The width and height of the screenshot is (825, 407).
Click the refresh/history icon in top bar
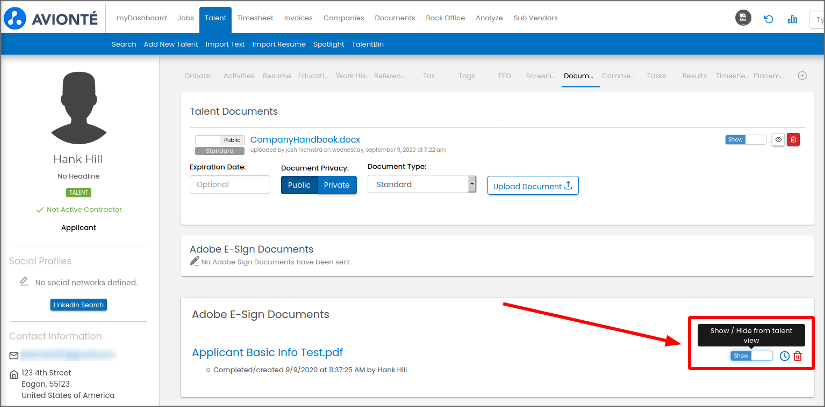tap(768, 18)
